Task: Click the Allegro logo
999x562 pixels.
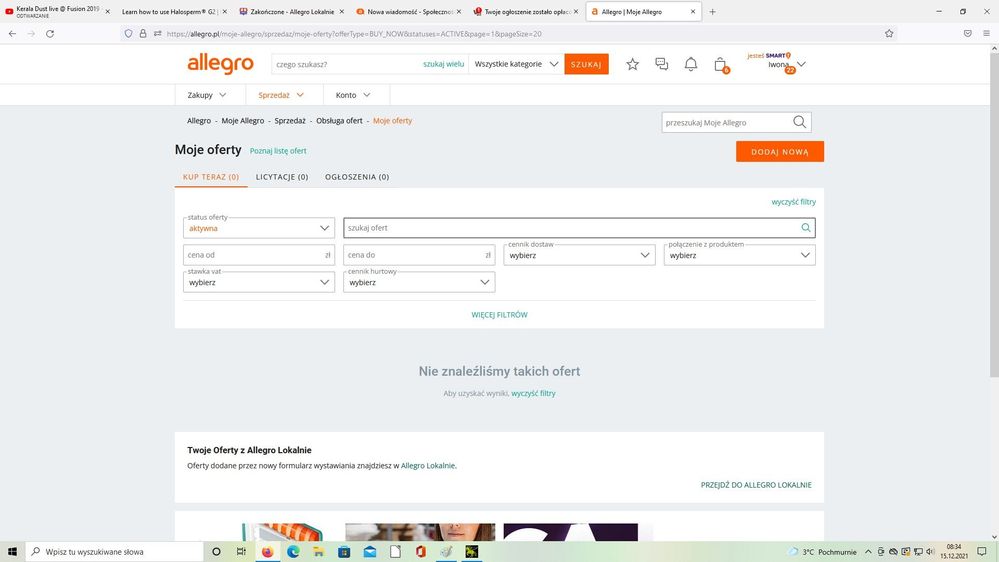Action: click(220, 64)
